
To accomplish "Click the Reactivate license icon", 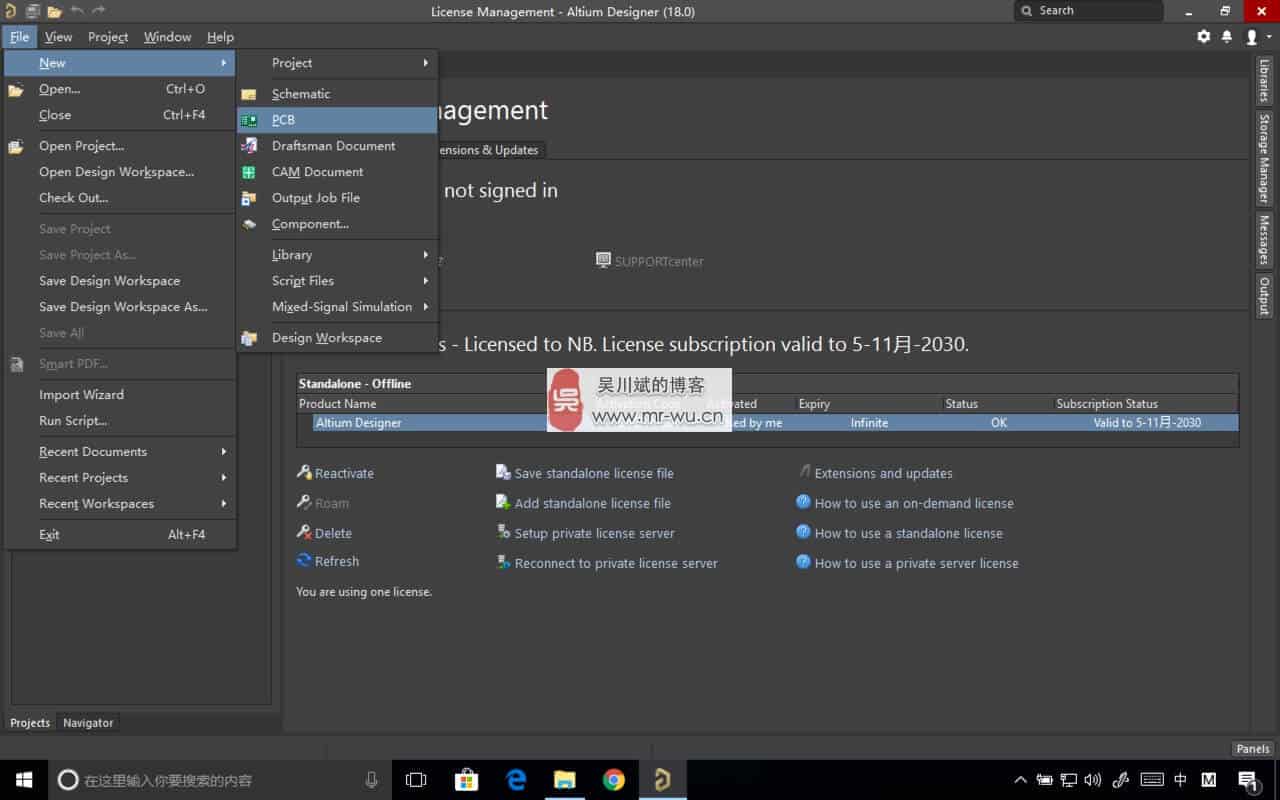I will [304, 473].
